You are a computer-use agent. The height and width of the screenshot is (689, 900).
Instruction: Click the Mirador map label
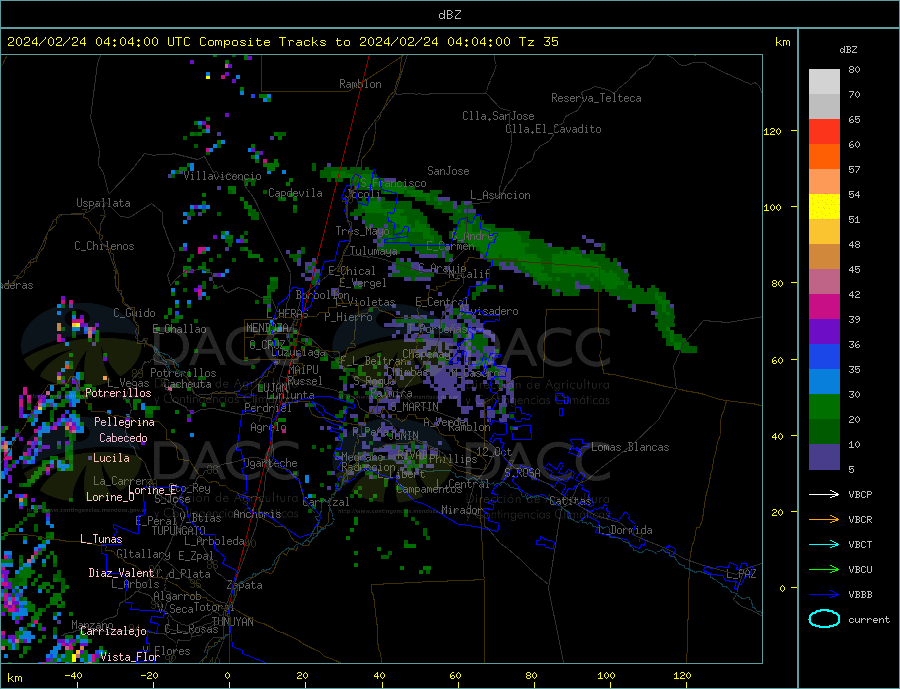click(462, 510)
